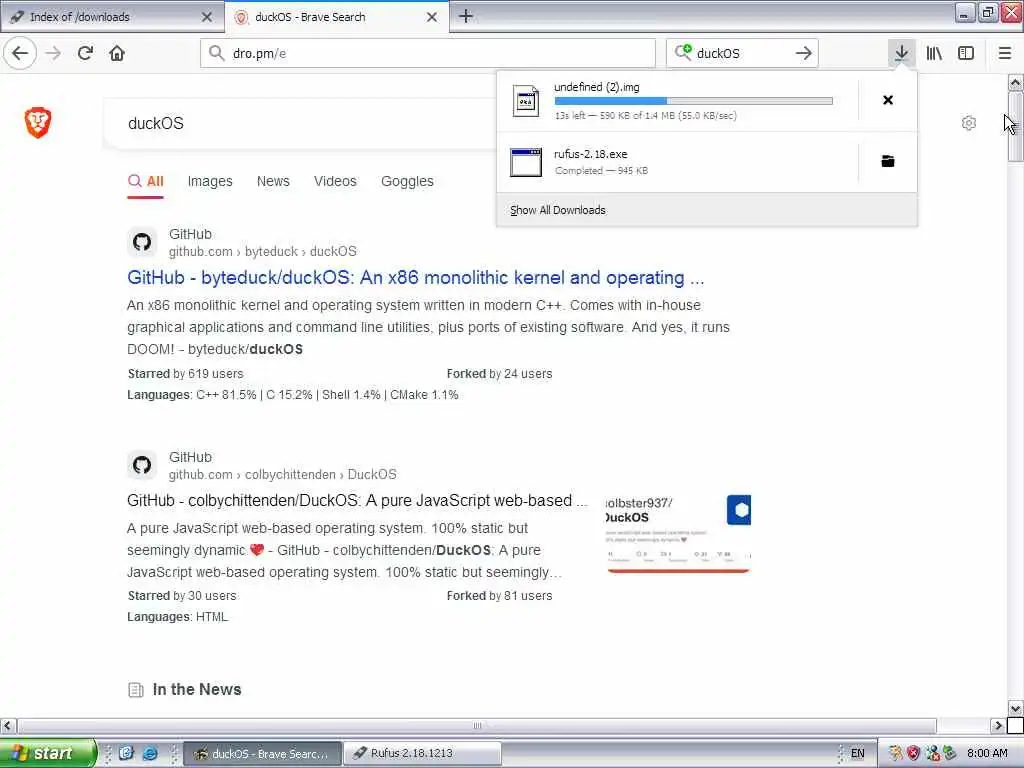Open the Goggles tab

point(407,182)
